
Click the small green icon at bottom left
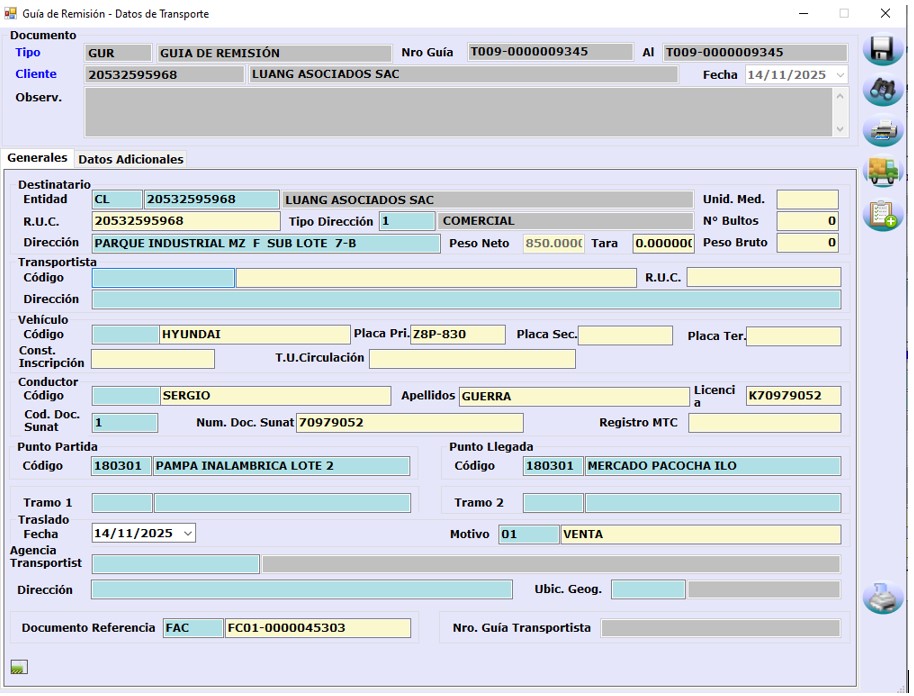click(x=18, y=667)
